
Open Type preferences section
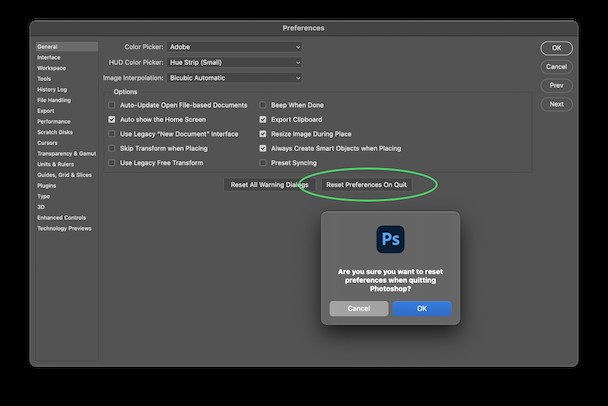43,196
